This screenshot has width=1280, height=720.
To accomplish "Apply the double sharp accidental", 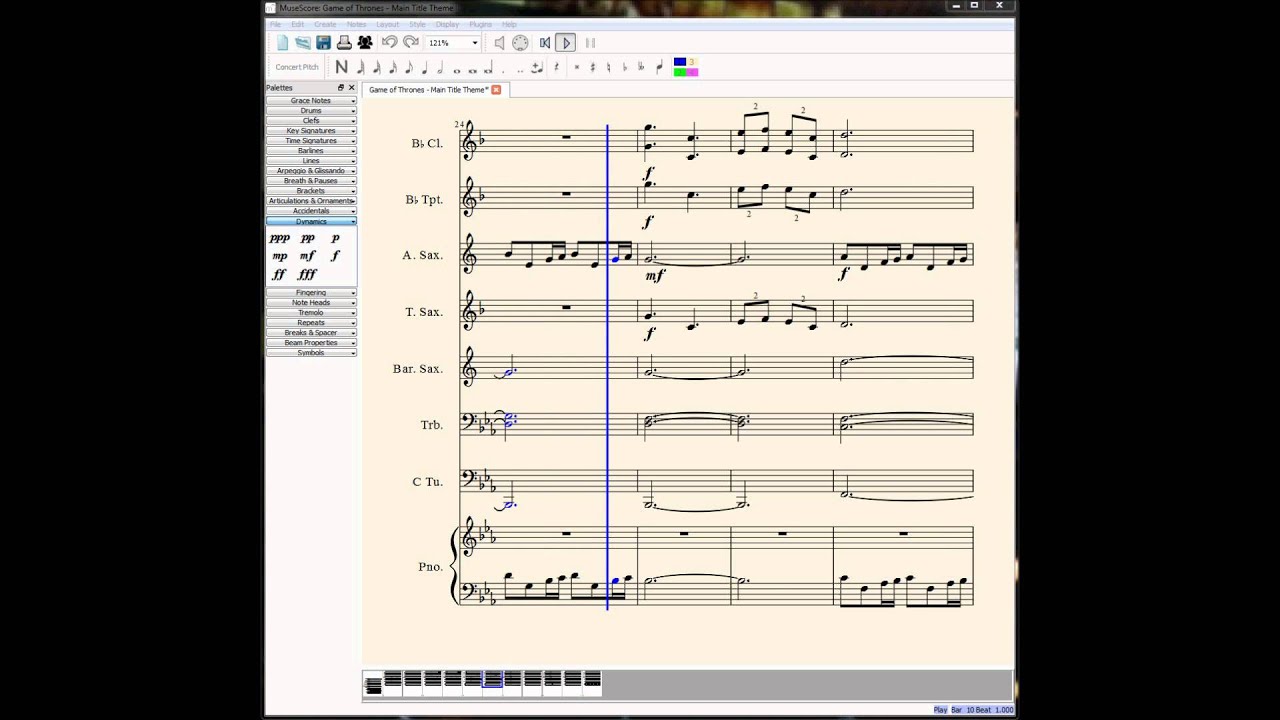I will point(576,68).
